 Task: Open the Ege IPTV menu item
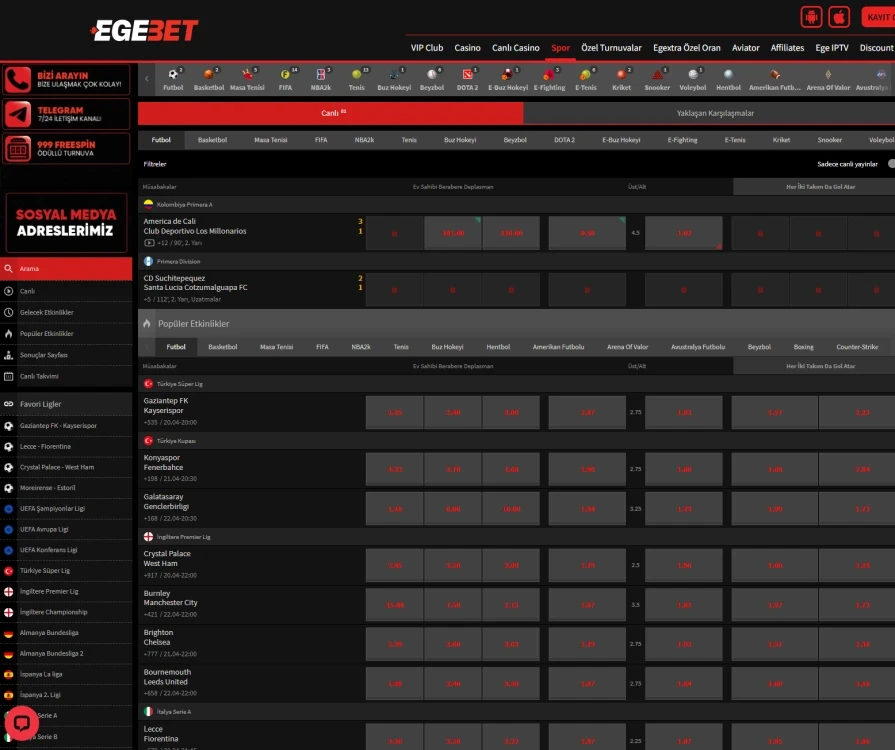(x=832, y=48)
